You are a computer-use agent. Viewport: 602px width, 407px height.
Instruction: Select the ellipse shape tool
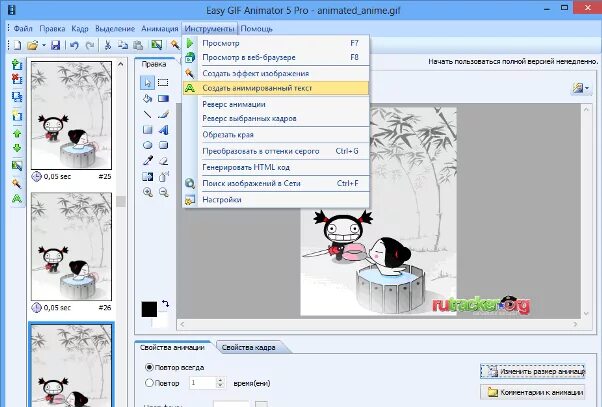pos(147,145)
